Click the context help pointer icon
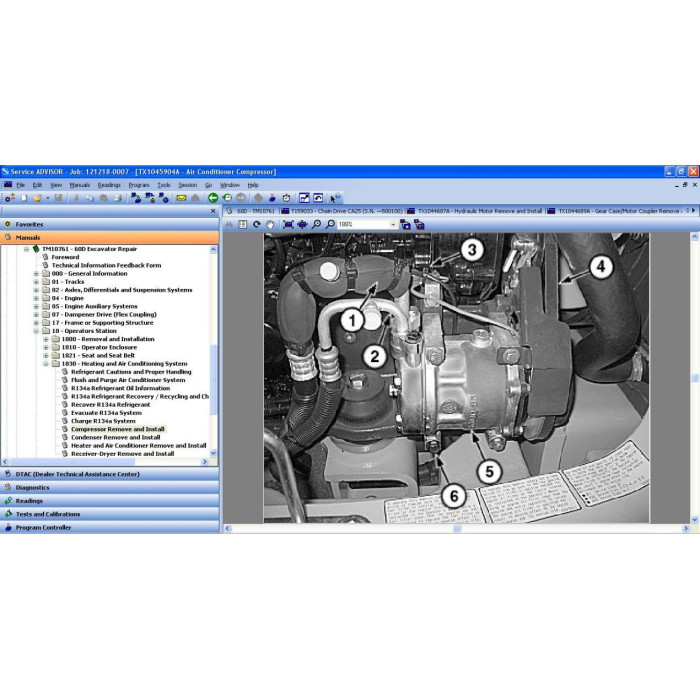700x700 pixels. 334,198
